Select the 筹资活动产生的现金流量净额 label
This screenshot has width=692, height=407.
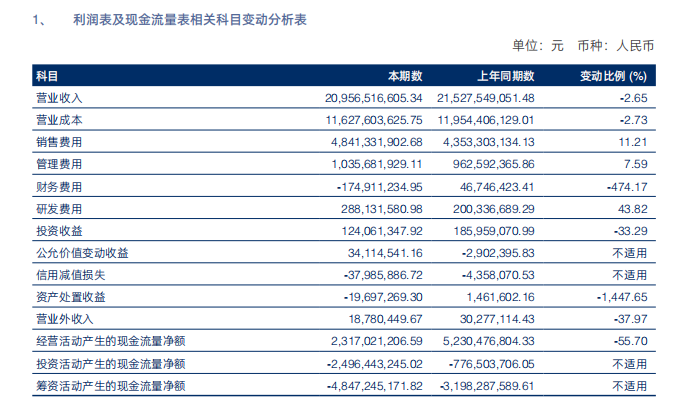111,386
